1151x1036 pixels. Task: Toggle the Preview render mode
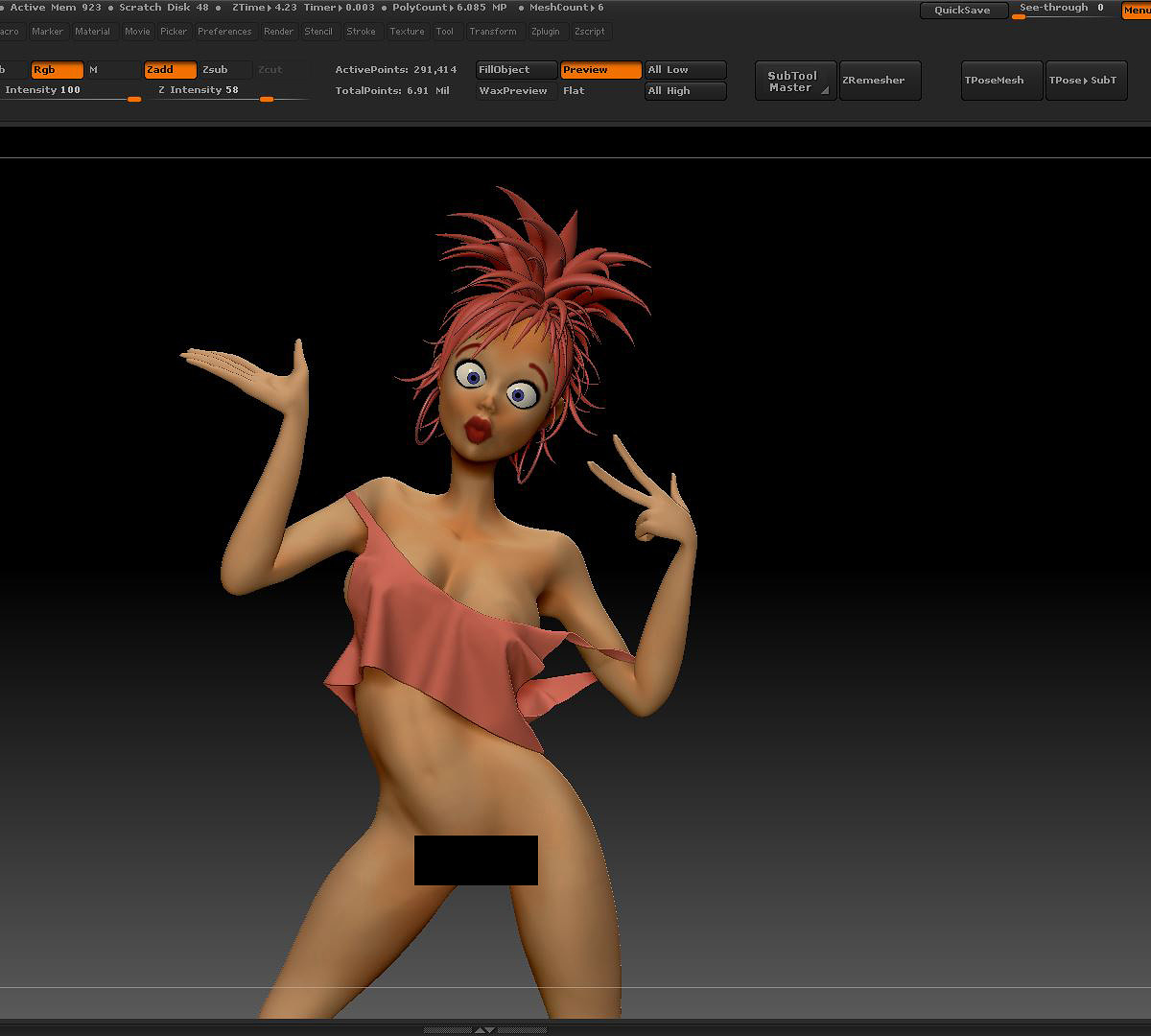(600, 70)
